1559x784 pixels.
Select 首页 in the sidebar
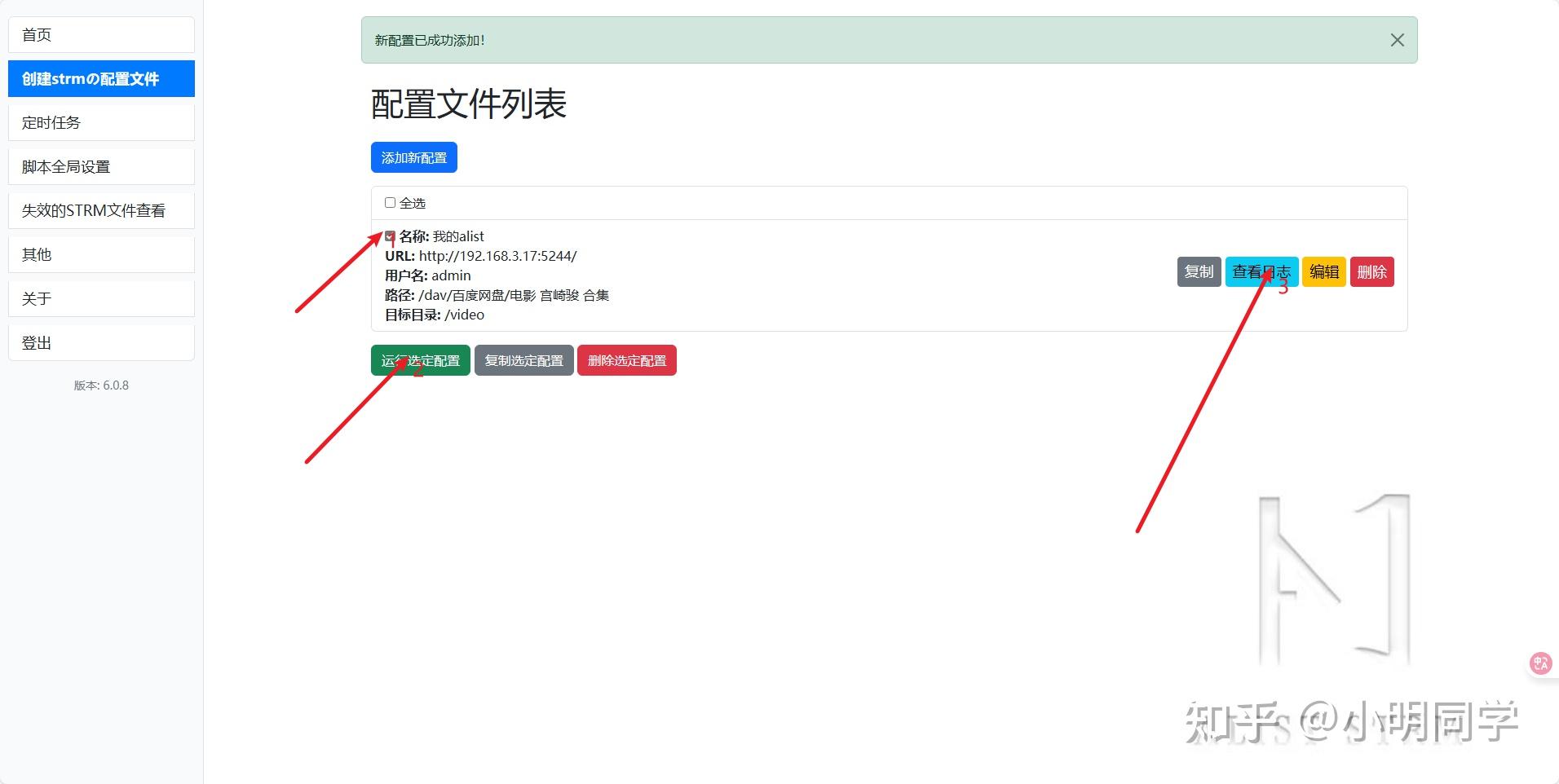tap(101, 34)
